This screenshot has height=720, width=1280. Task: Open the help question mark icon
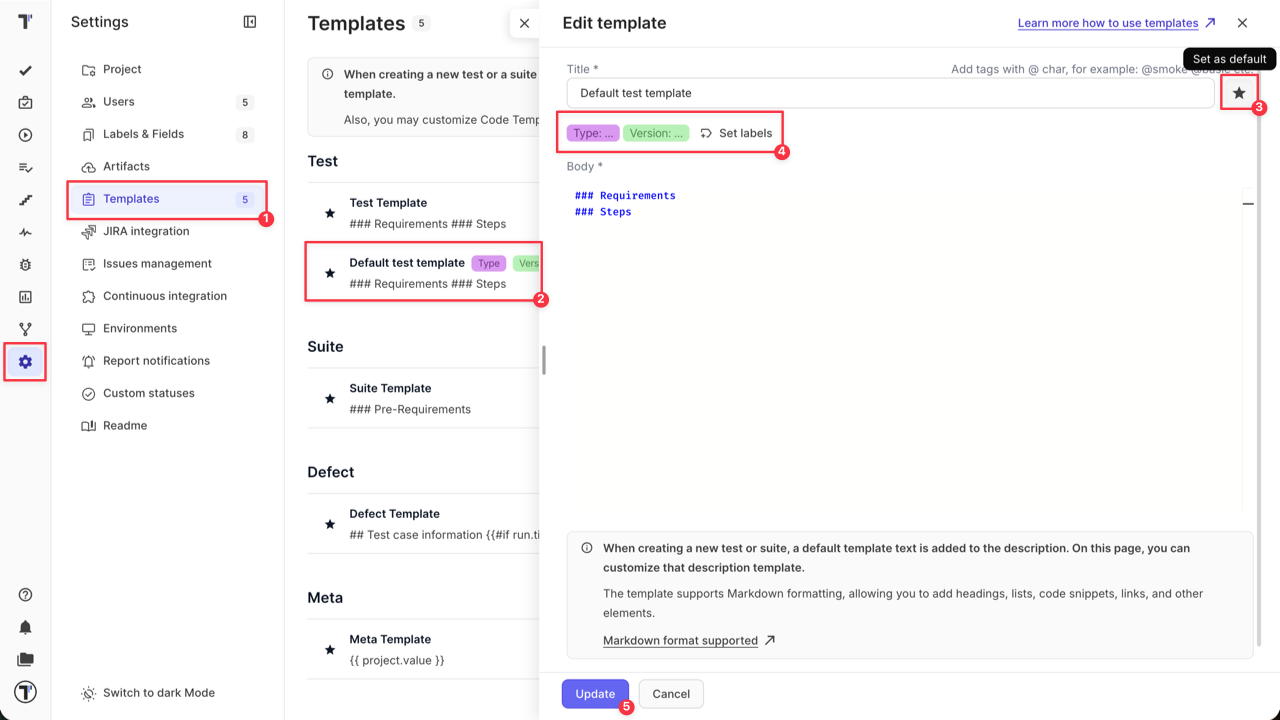point(25,595)
